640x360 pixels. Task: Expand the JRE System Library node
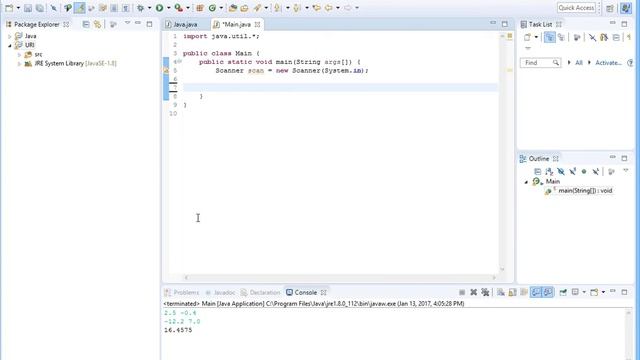point(19,64)
